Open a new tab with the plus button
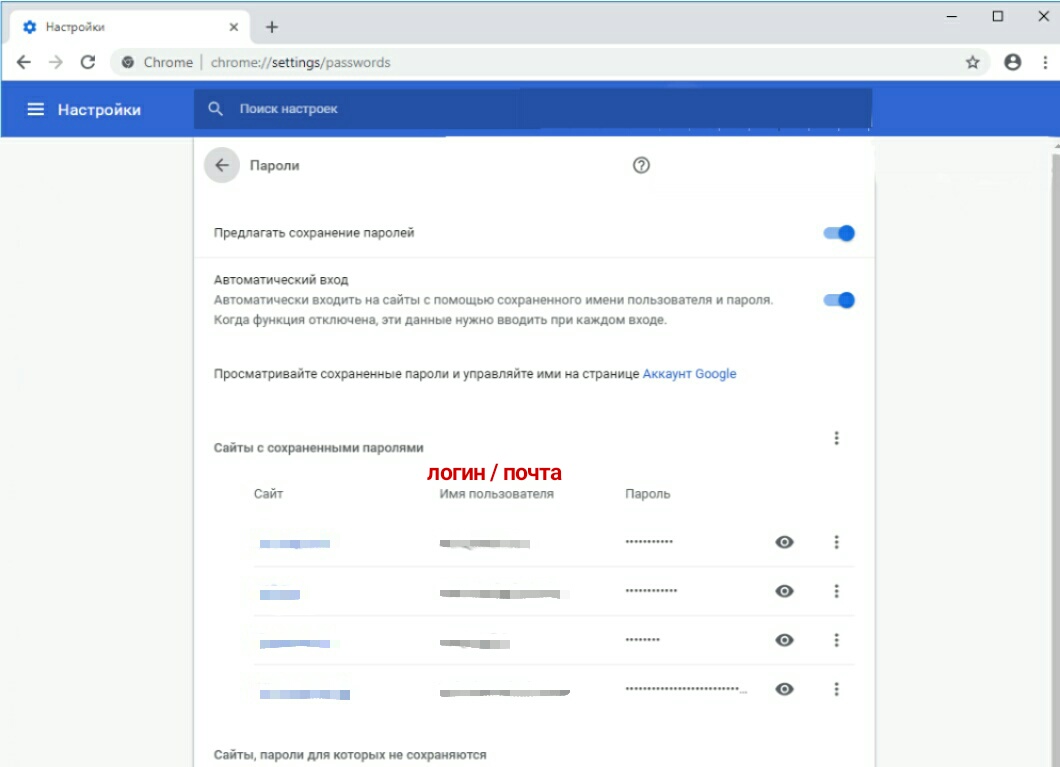Image resolution: width=1060 pixels, height=767 pixels. (271, 26)
